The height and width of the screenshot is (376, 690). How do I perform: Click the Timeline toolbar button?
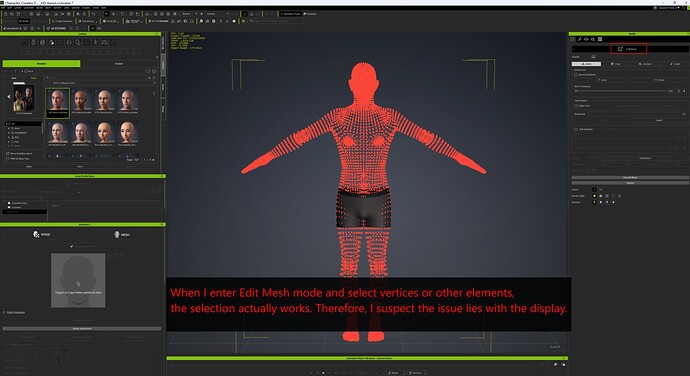point(310,14)
